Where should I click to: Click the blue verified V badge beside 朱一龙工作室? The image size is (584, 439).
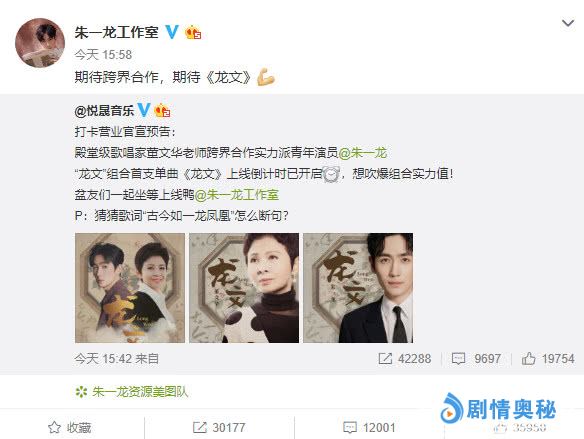172,32
